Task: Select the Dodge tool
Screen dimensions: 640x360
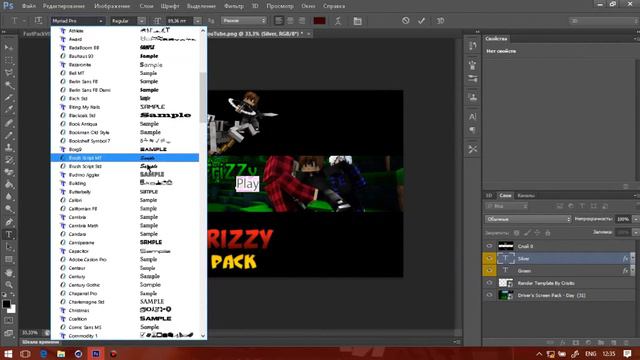Action: point(9,210)
